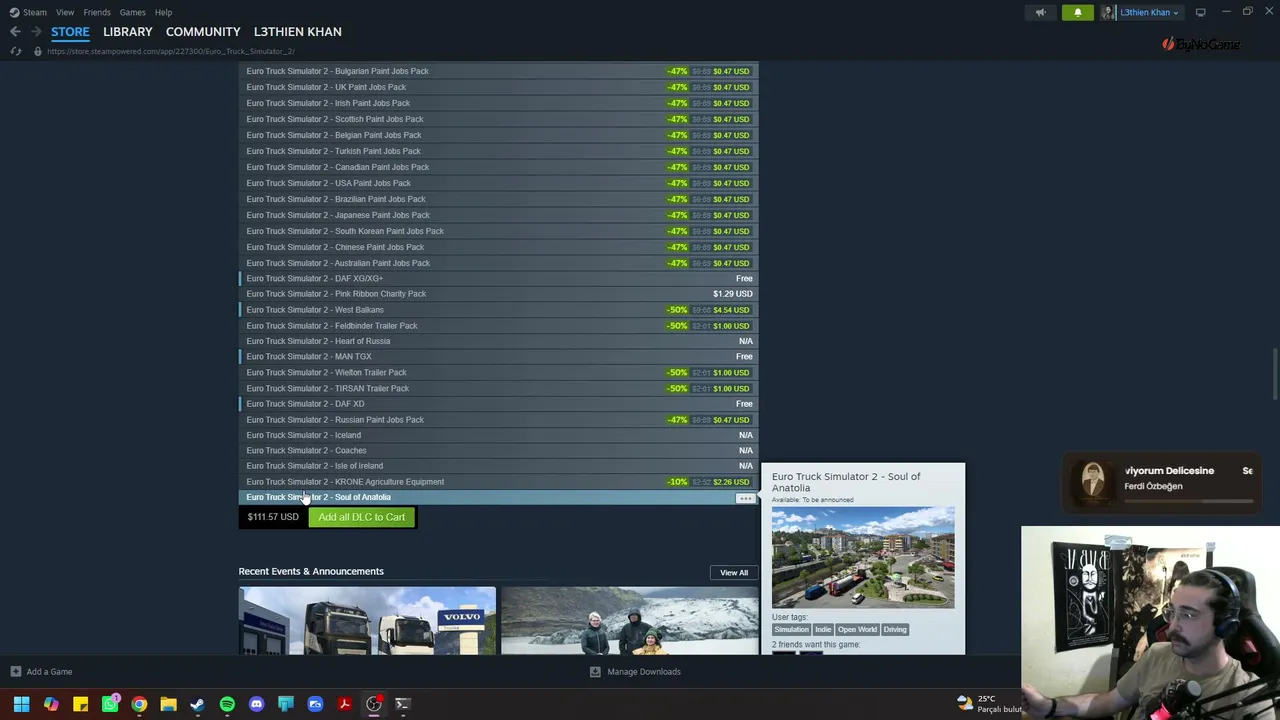Open the Windows Start menu
Screen dimensions: 1280x720
point(21,704)
